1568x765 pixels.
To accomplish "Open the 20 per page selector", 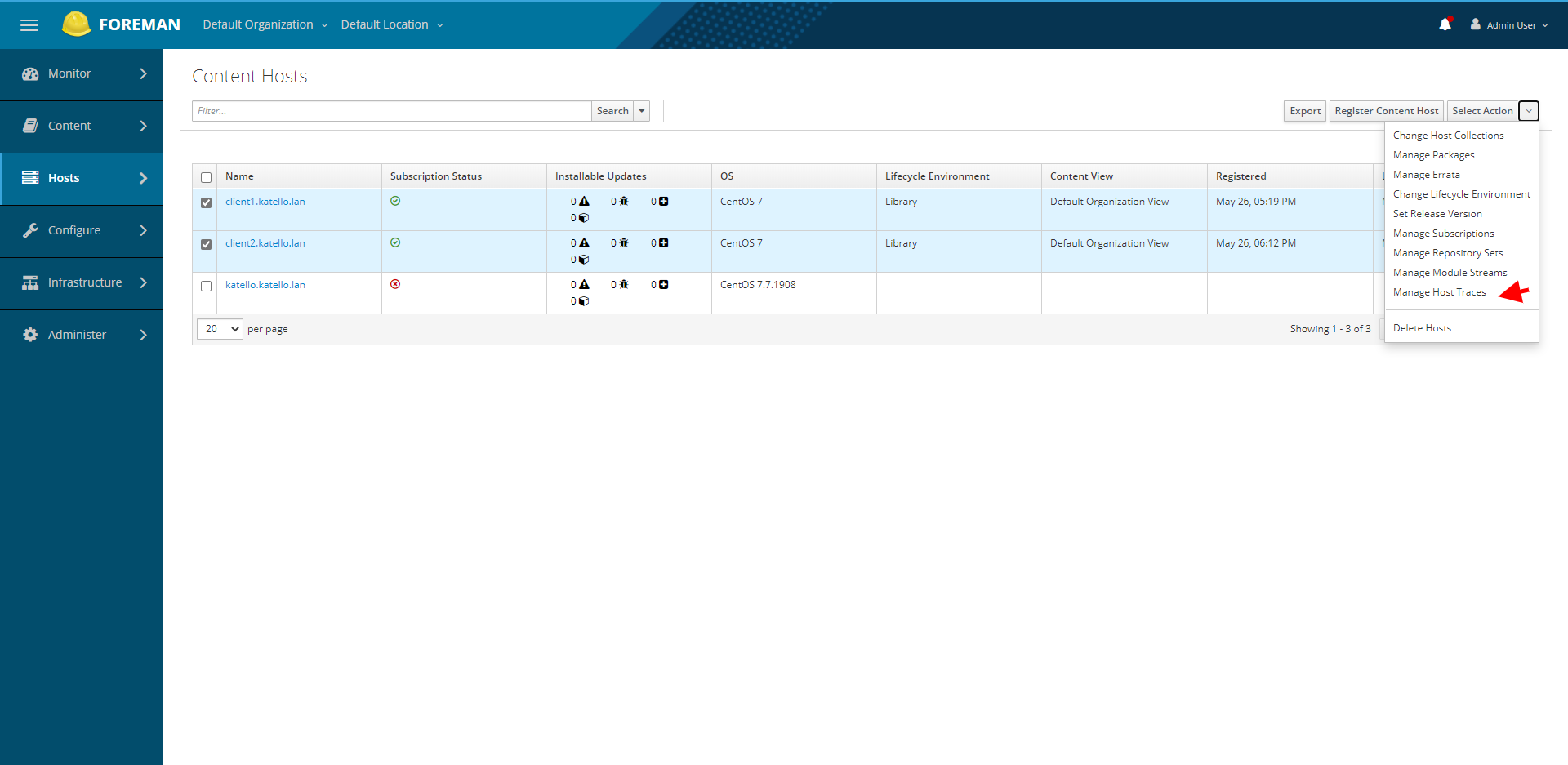I will tap(220, 329).
